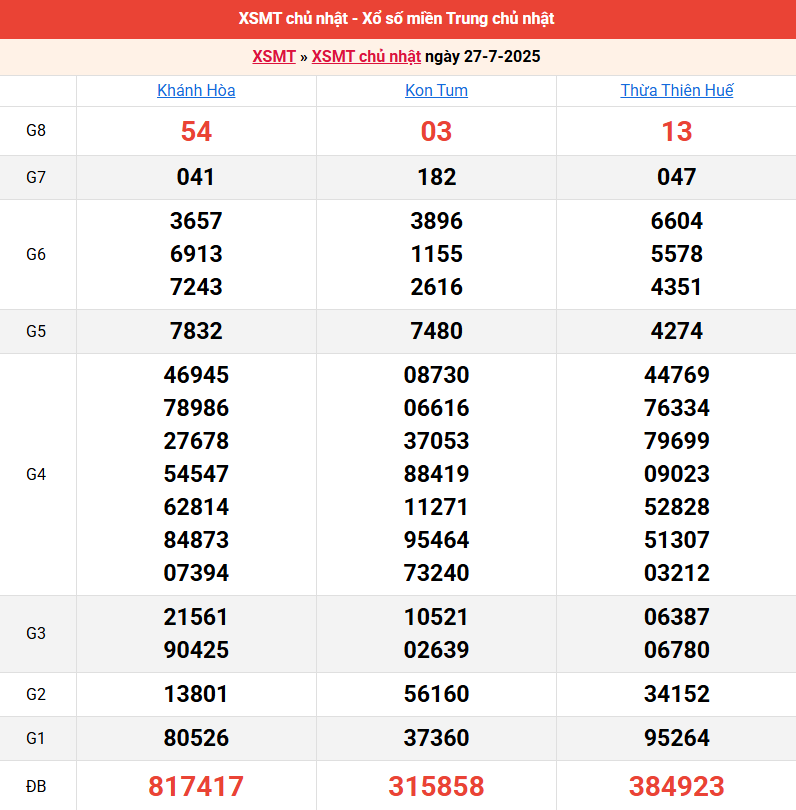The height and width of the screenshot is (810, 796).
Task: Select G5 number 4274
Action: [677, 331]
